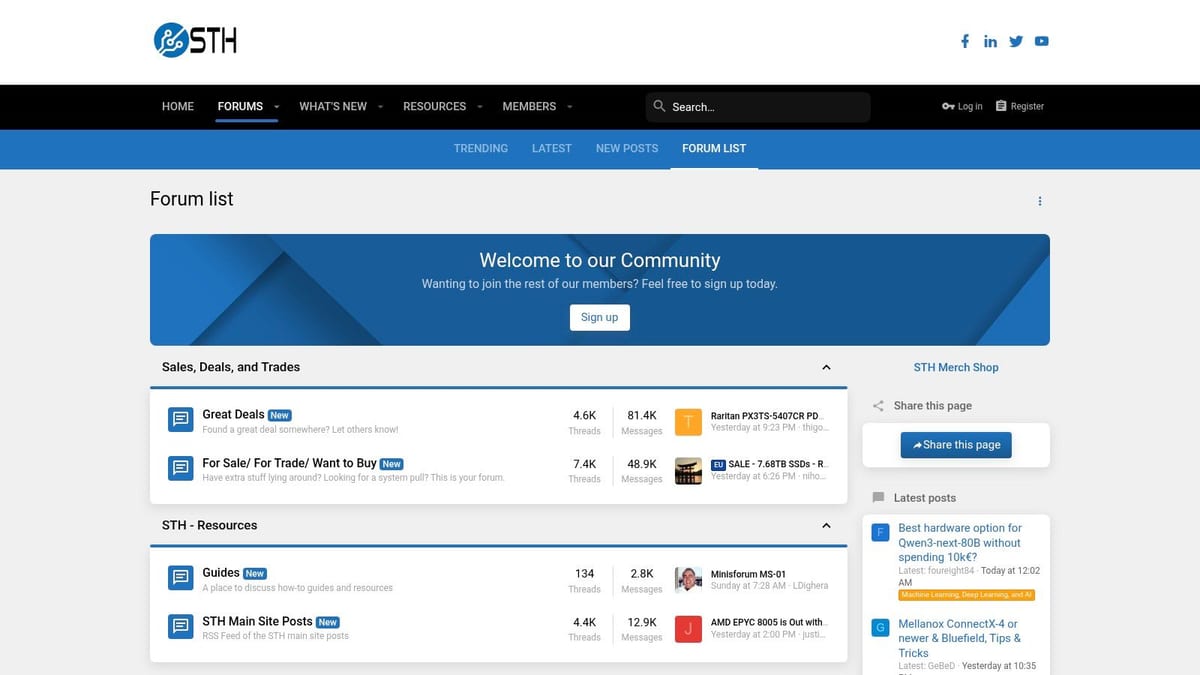Open the STH Main Site Posts forum title
This screenshot has height=675, width=1200.
(257, 621)
